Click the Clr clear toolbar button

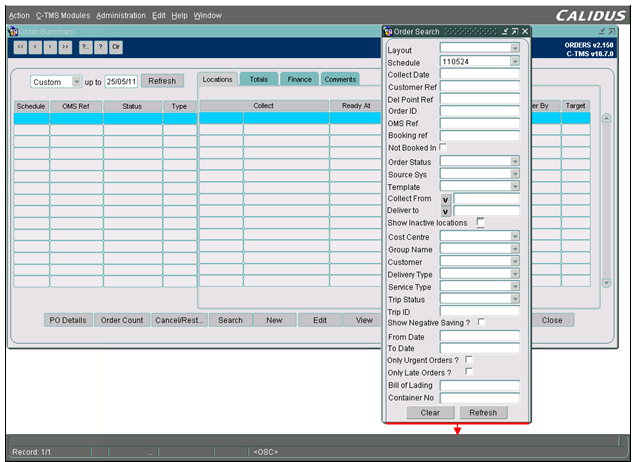tap(116, 47)
